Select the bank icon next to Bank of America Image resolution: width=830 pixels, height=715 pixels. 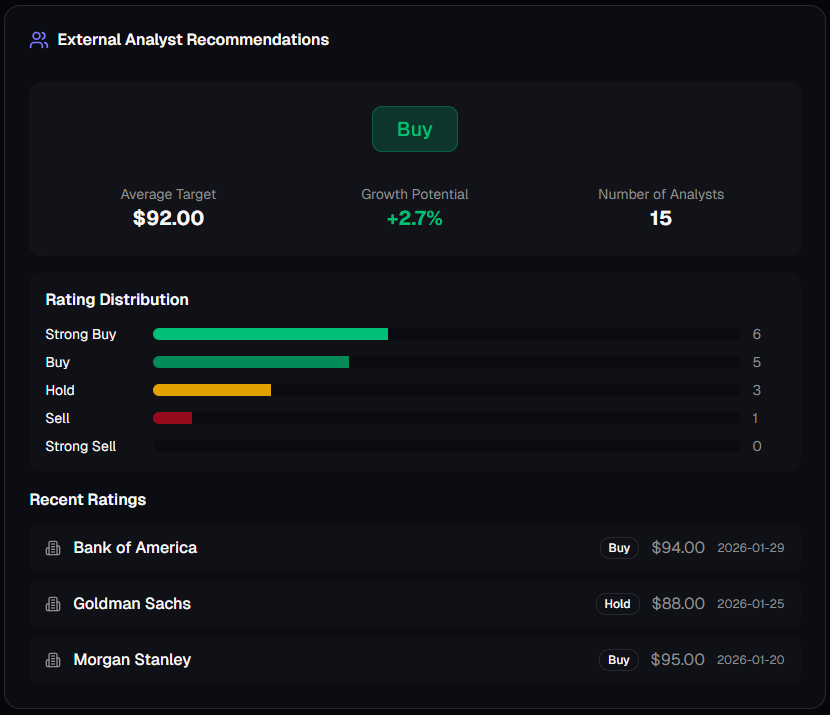coord(52,548)
